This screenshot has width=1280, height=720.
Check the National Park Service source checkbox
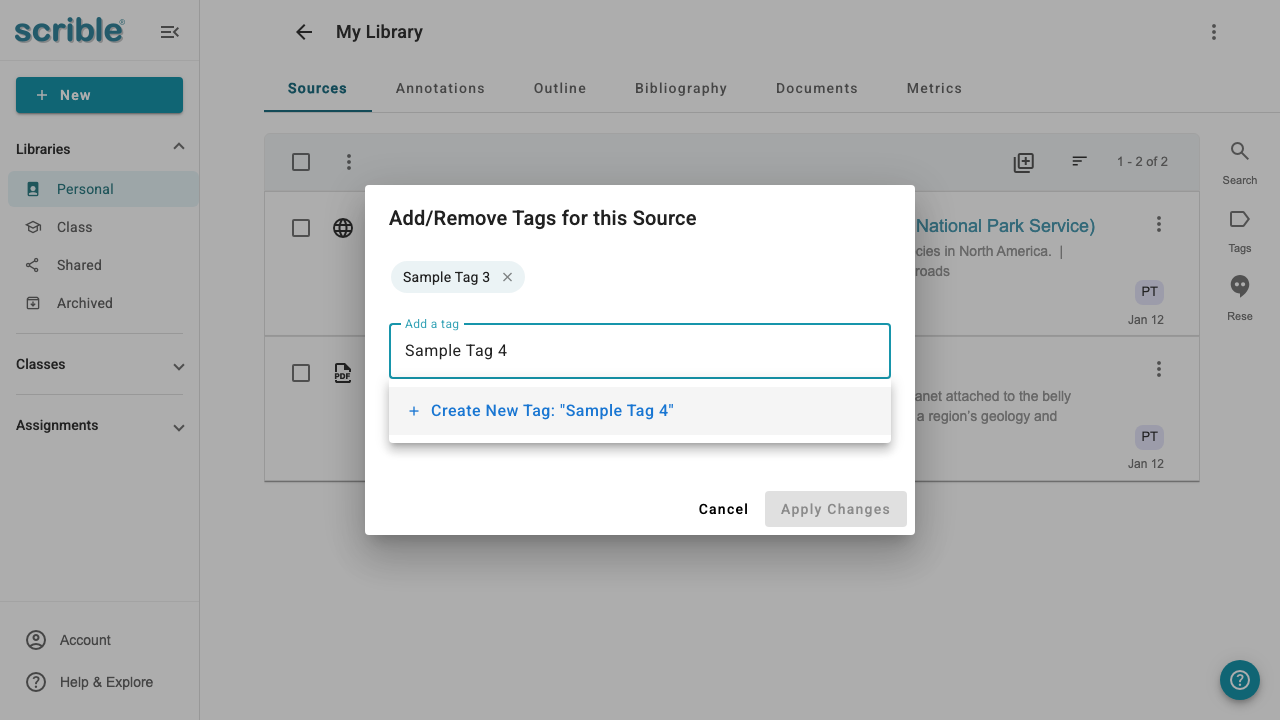(x=301, y=228)
